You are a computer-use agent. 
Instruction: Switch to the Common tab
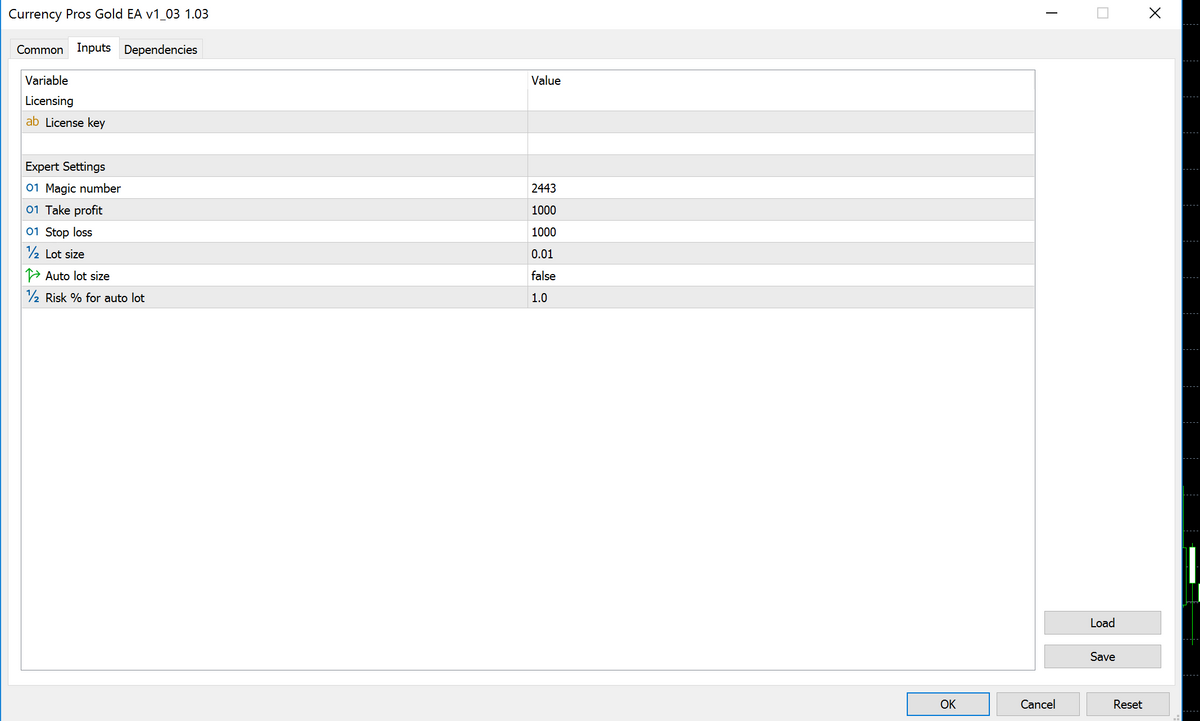[40, 49]
